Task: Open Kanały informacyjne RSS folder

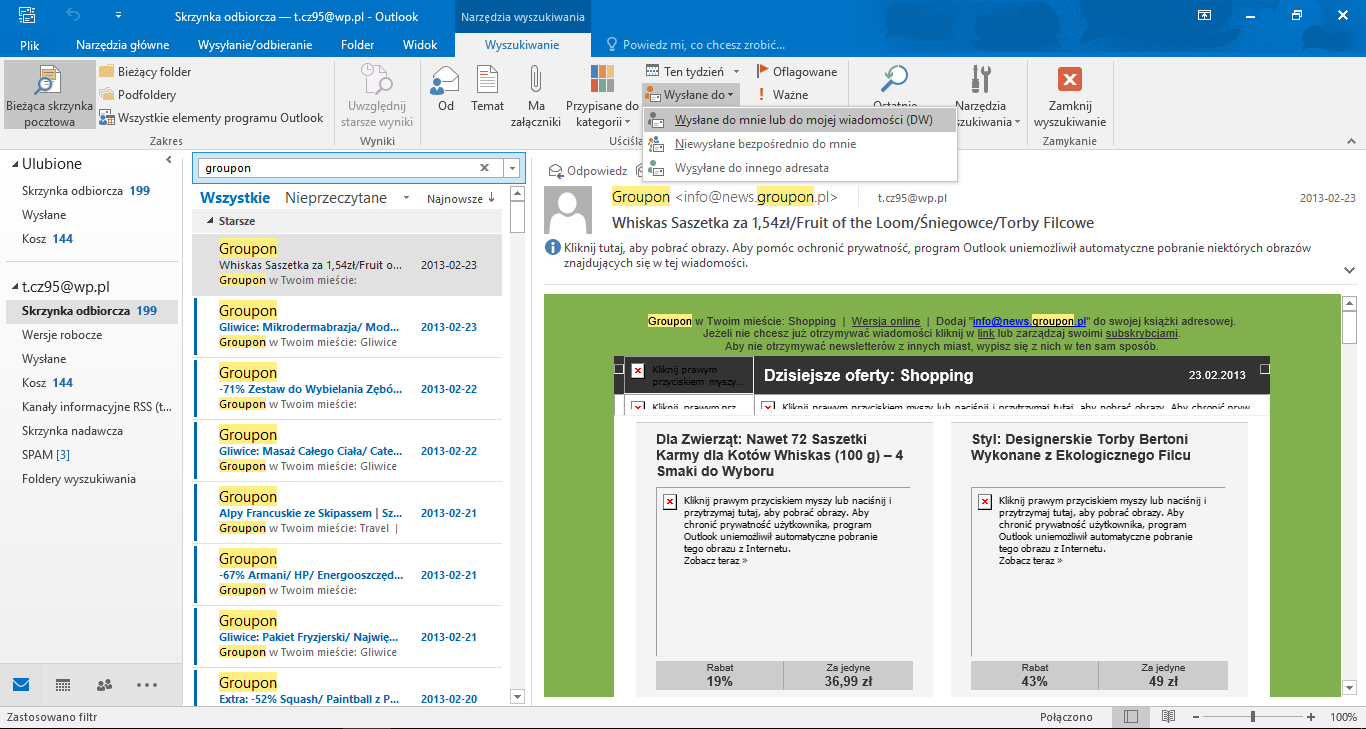Action: click(98, 407)
